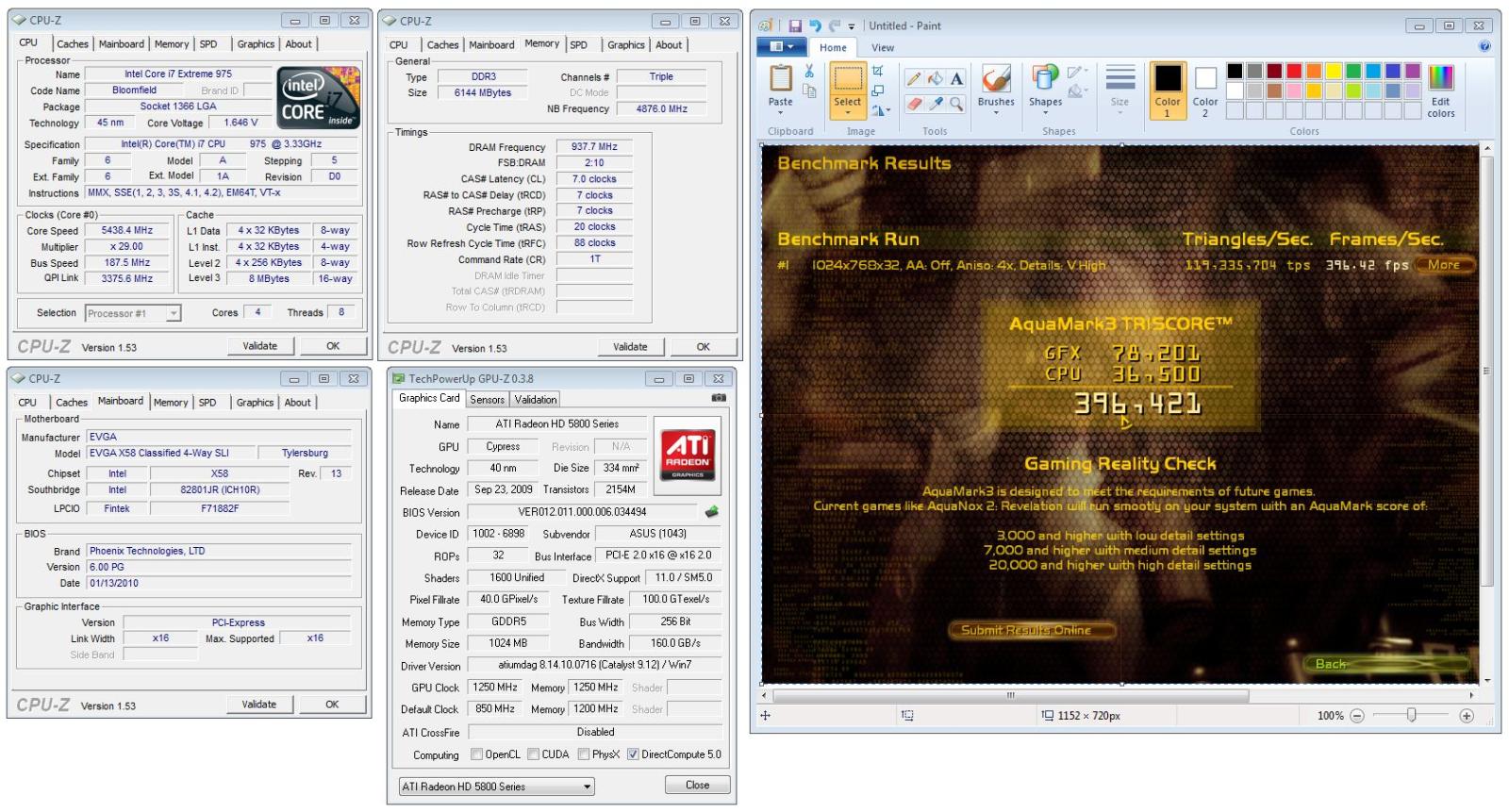This screenshot has width=1509, height=812.
Task: Expand the Brushes dropdown arrow
Action: (996, 113)
